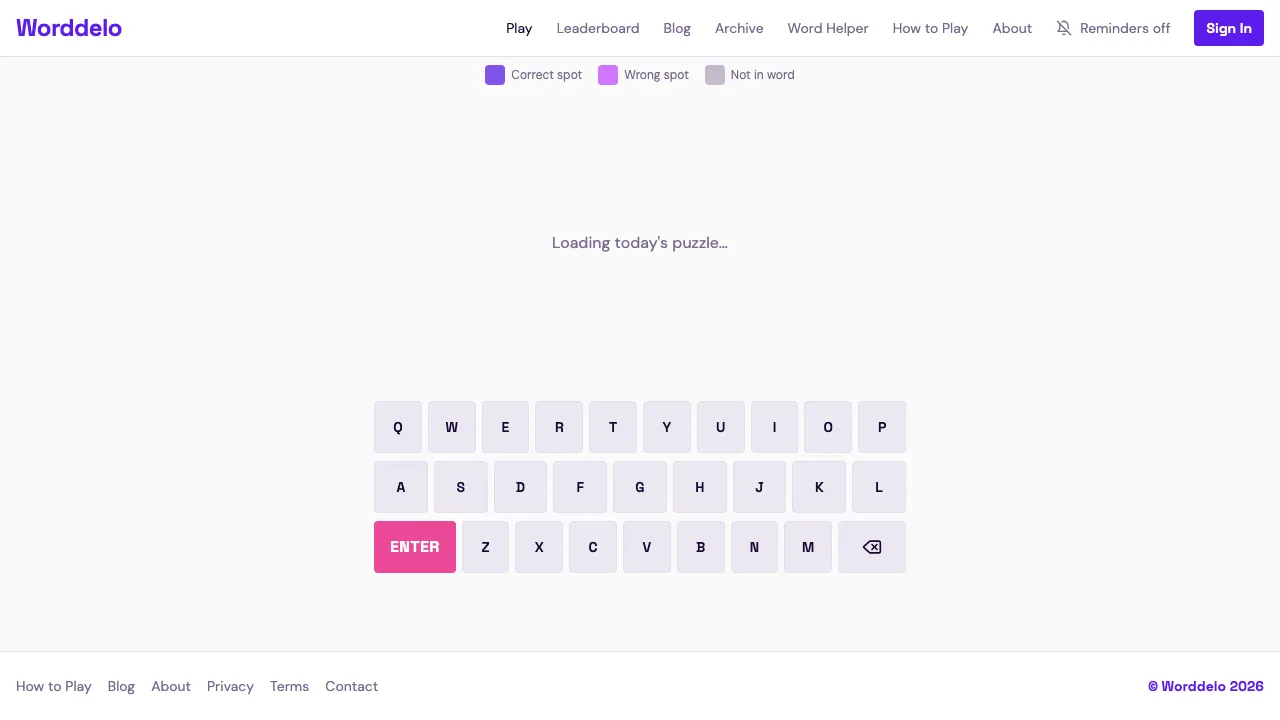The height and width of the screenshot is (720, 1280).
Task: Tap the Q key
Action: coord(398,427)
